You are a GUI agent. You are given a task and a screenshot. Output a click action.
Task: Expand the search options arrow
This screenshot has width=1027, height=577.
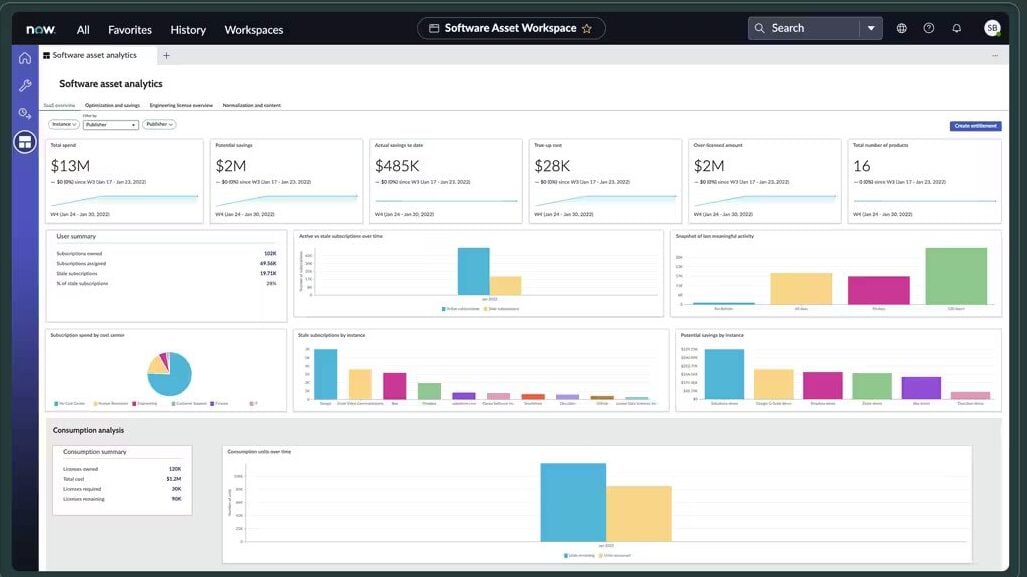tap(871, 27)
